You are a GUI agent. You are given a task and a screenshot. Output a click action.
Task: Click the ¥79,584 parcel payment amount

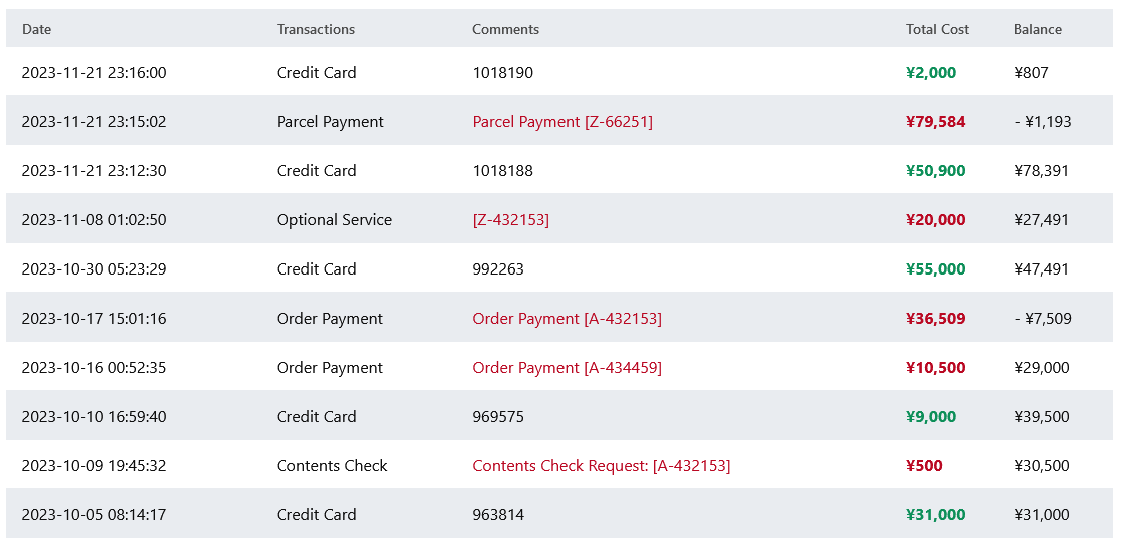(935, 122)
